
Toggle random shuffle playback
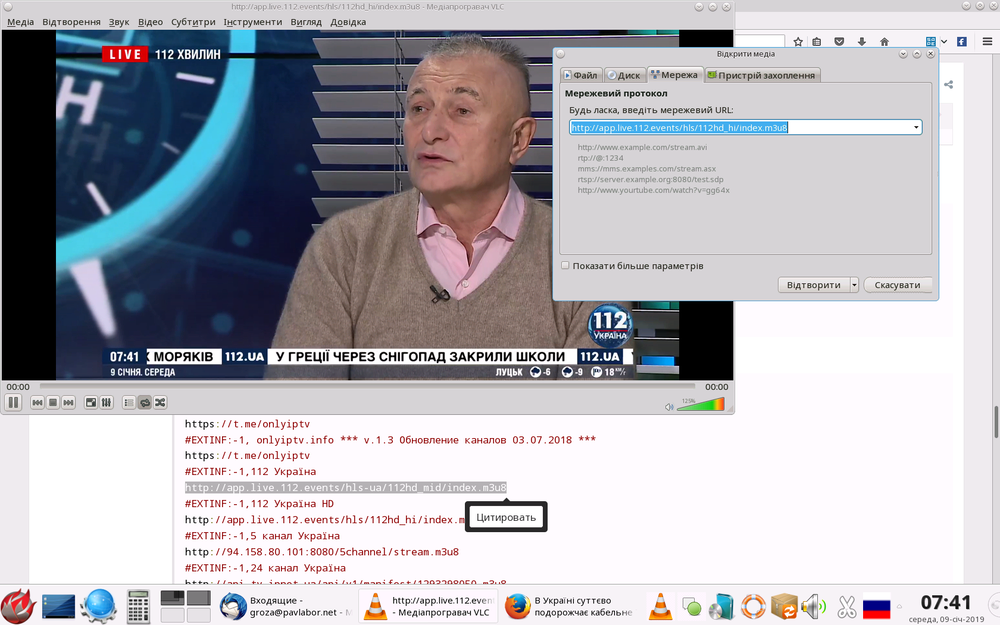(160, 402)
